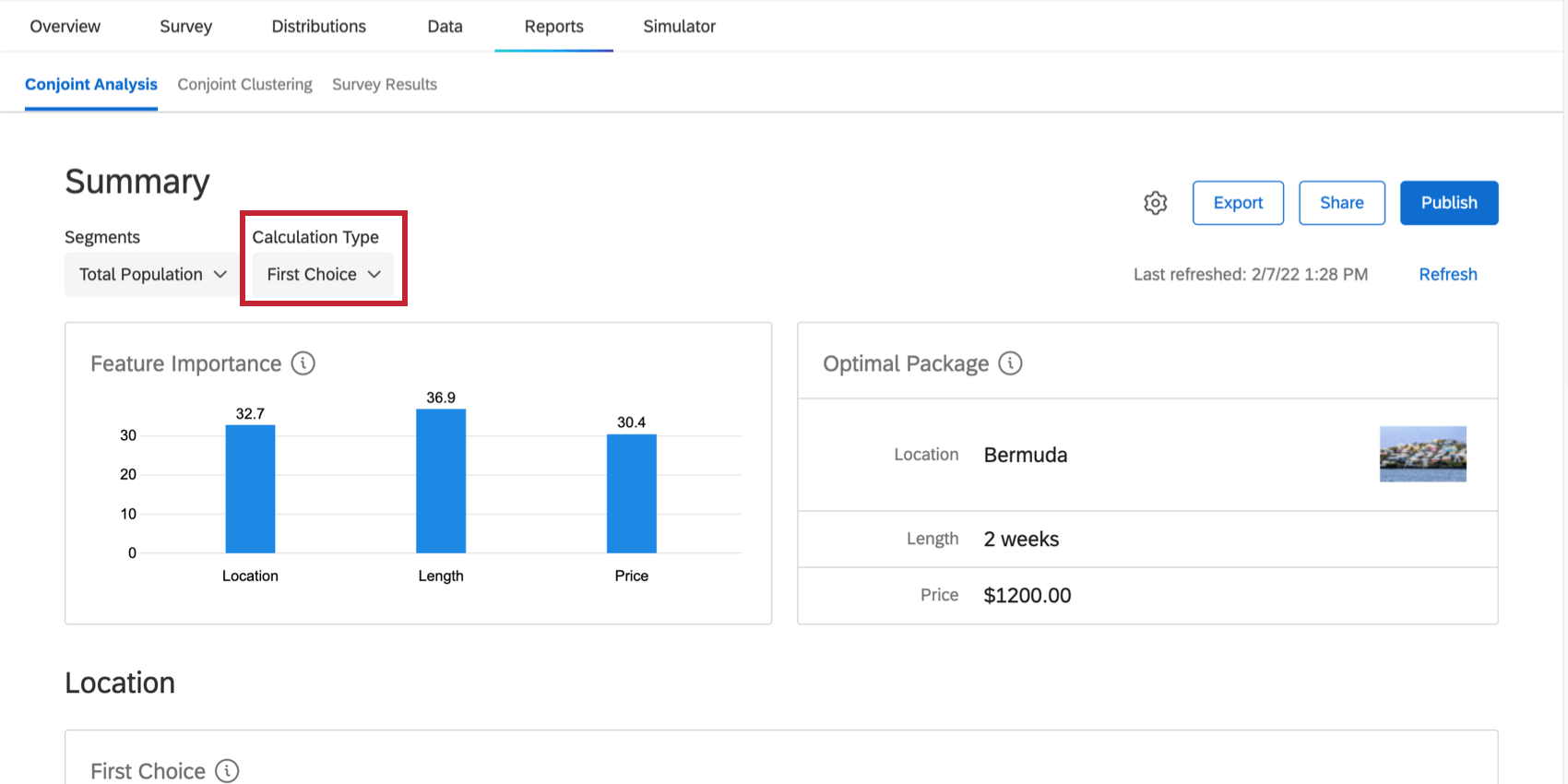Screen dimensions: 1568x784
Task: Click the Share button
Action: [x=1342, y=203]
